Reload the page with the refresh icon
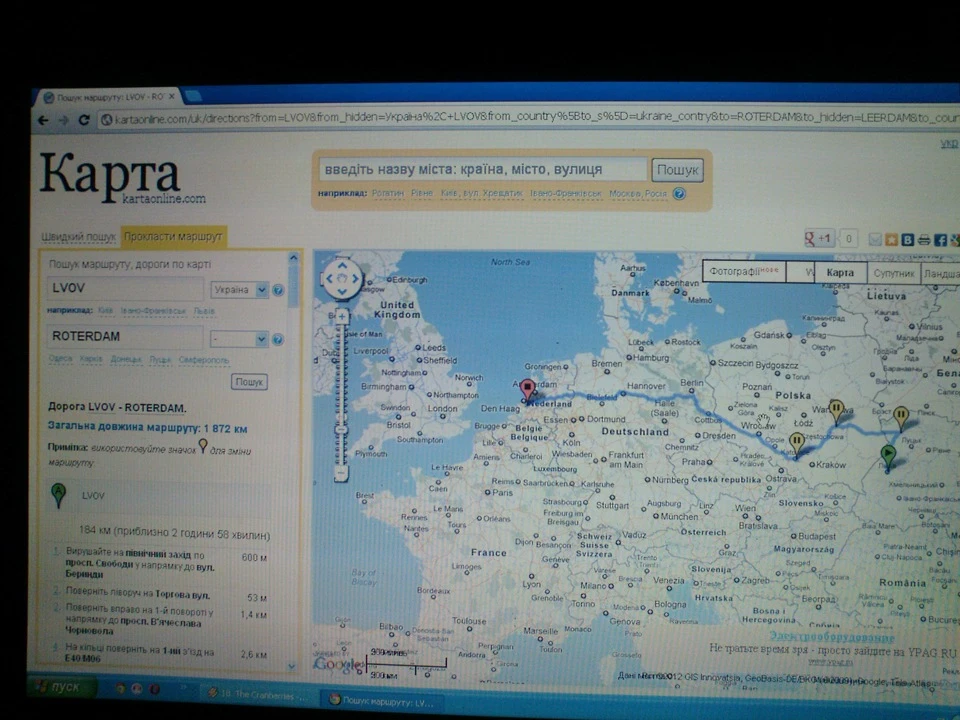Image resolution: width=960 pixels, height=720 pixels. point(84,119)
